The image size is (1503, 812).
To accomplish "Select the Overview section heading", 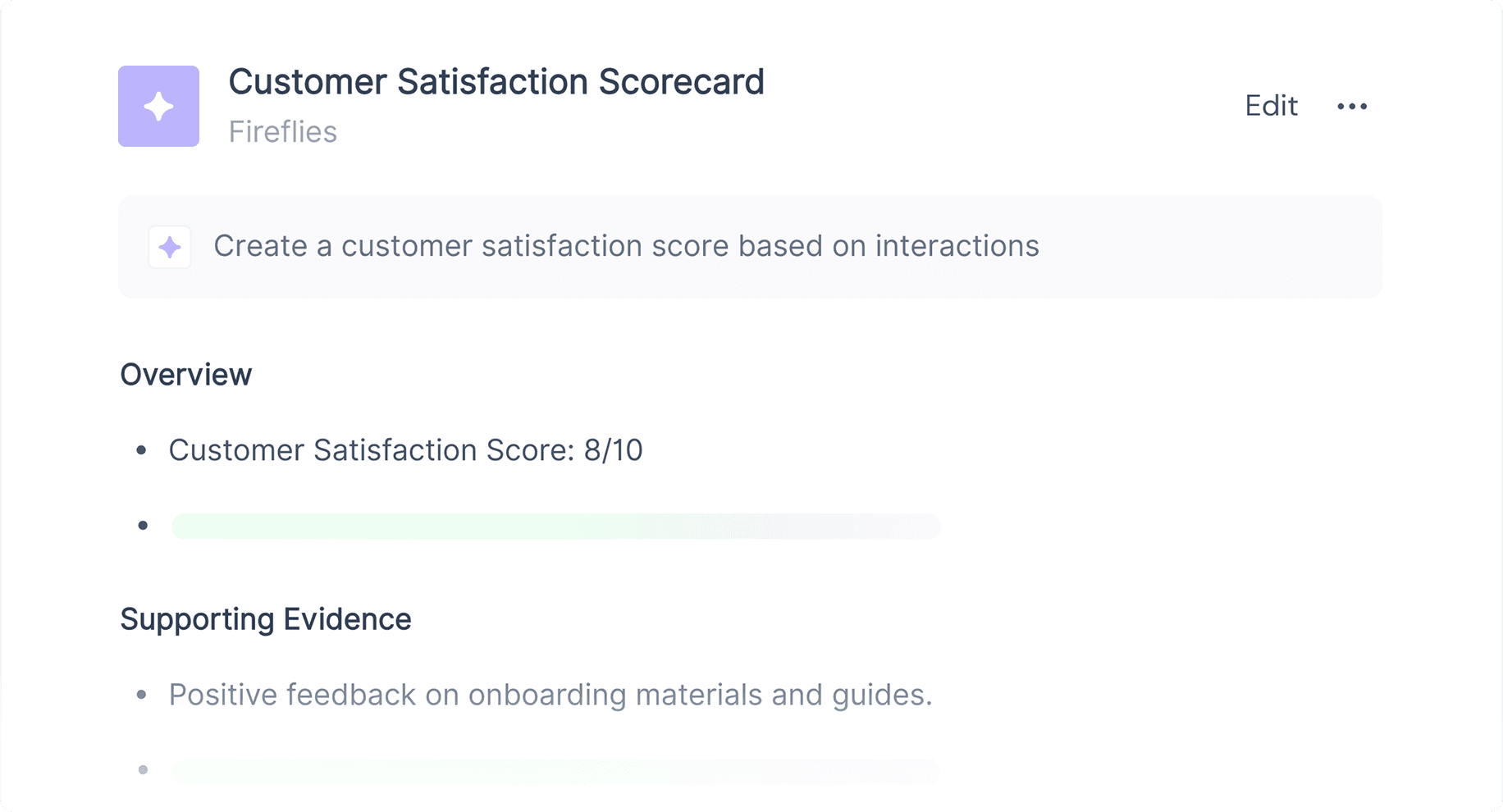I will click(x=186, y=375).
